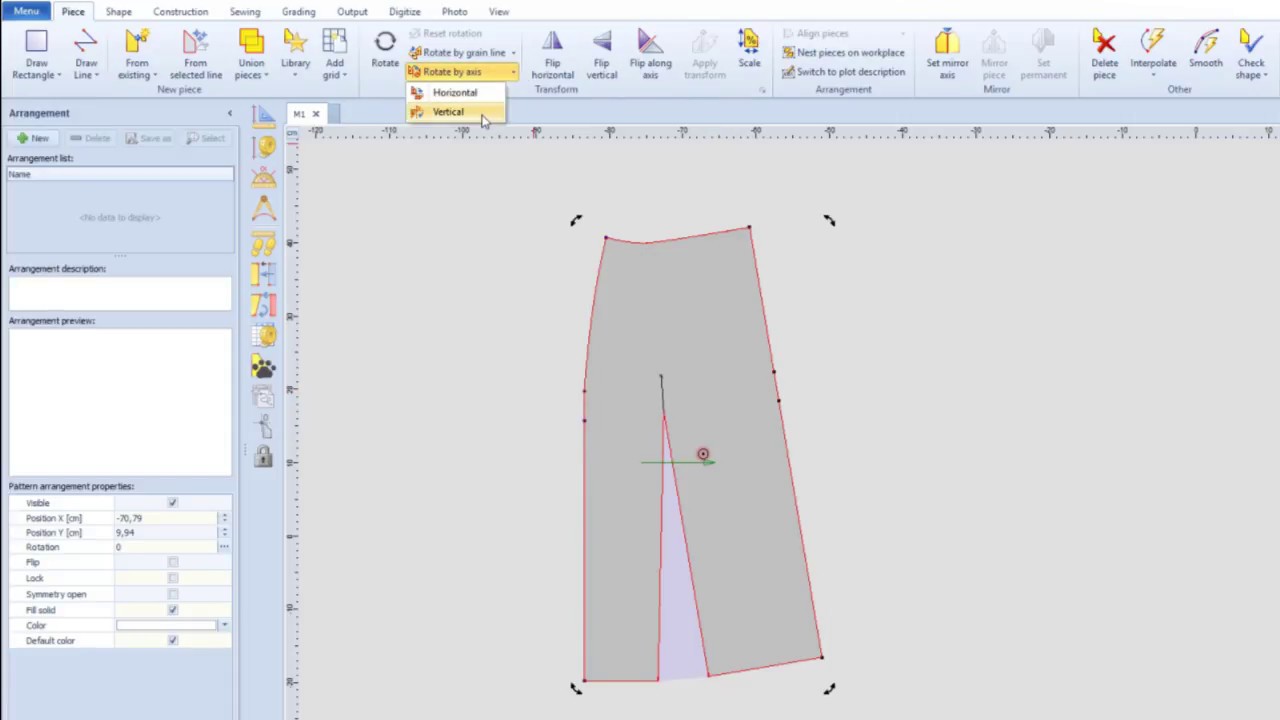This screenshot has height=720, width=1280.
Task: Open the Library icon in the ribbon
Action: (x=295, y=42)
